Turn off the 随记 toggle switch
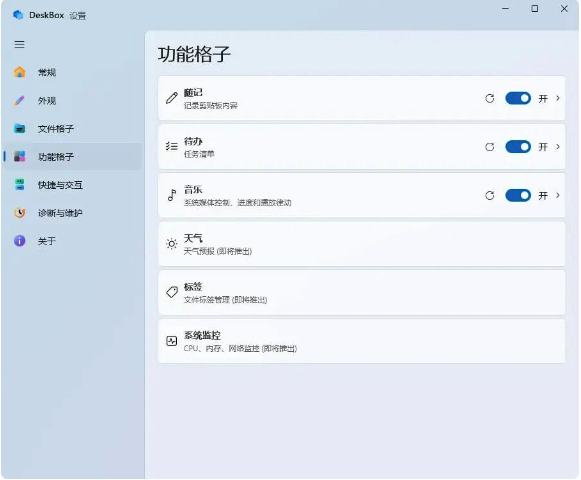Screen dimensions: 581x480 [x=518, y=98]
